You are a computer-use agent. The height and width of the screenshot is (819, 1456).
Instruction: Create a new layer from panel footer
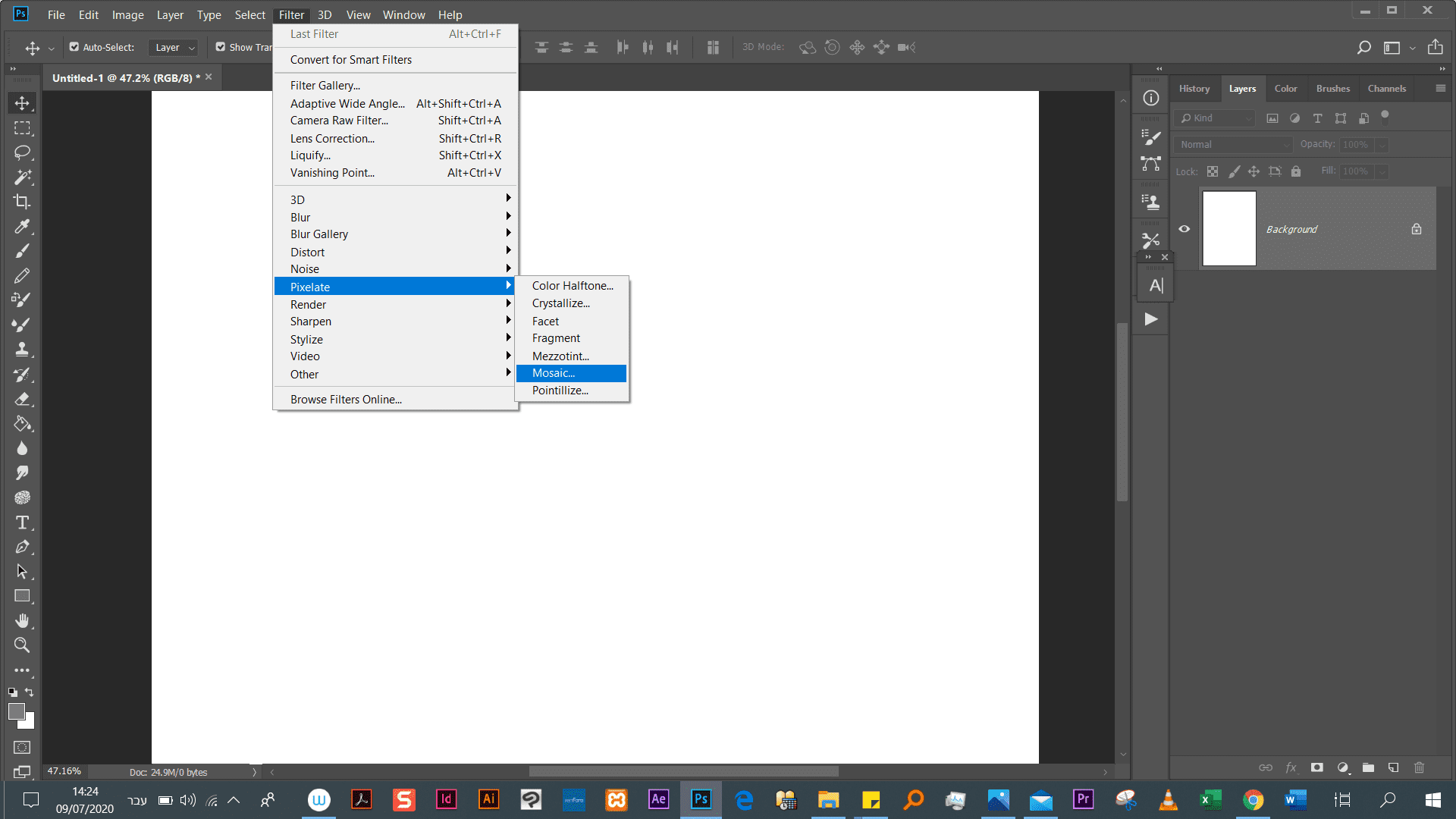coord(1393,767)
